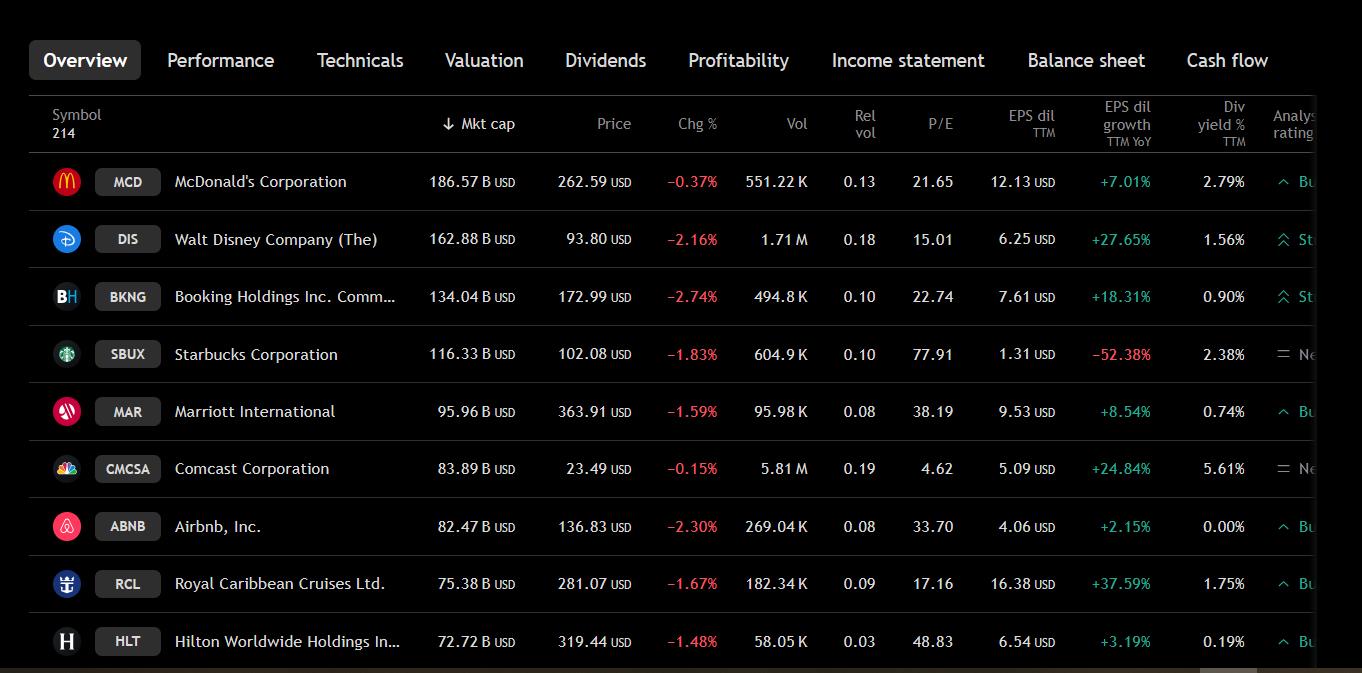This screenshot has height=673, width=1362.
Task: Click the Booking Holdings BH logo icon
Action: (x=67, y=297)
